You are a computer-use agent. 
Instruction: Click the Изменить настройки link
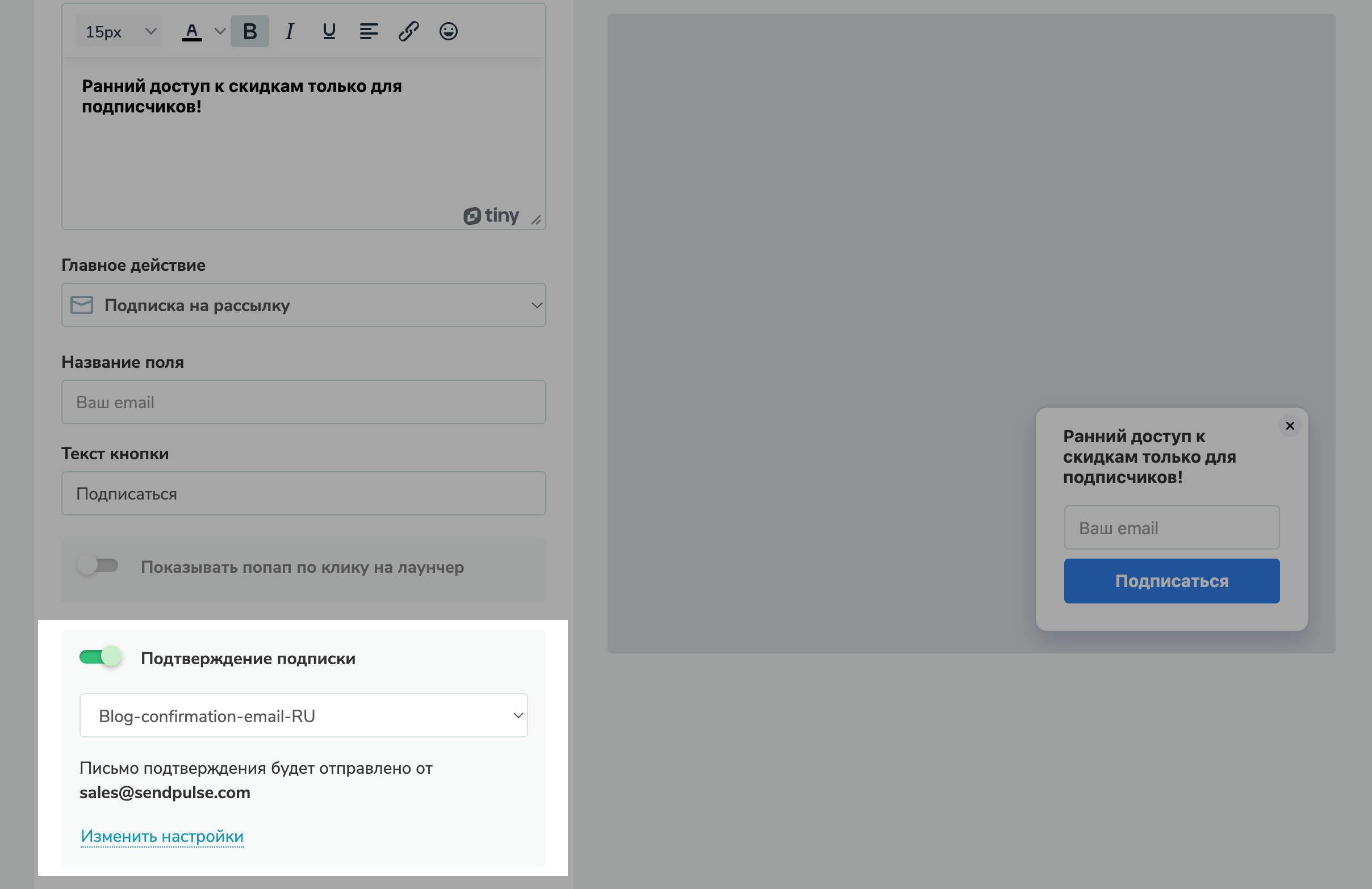click(x=161, y=836)
